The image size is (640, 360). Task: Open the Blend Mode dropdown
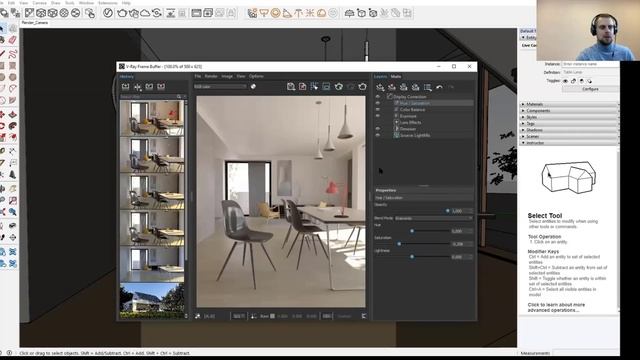pyautogui.click(x=433, y=218)
